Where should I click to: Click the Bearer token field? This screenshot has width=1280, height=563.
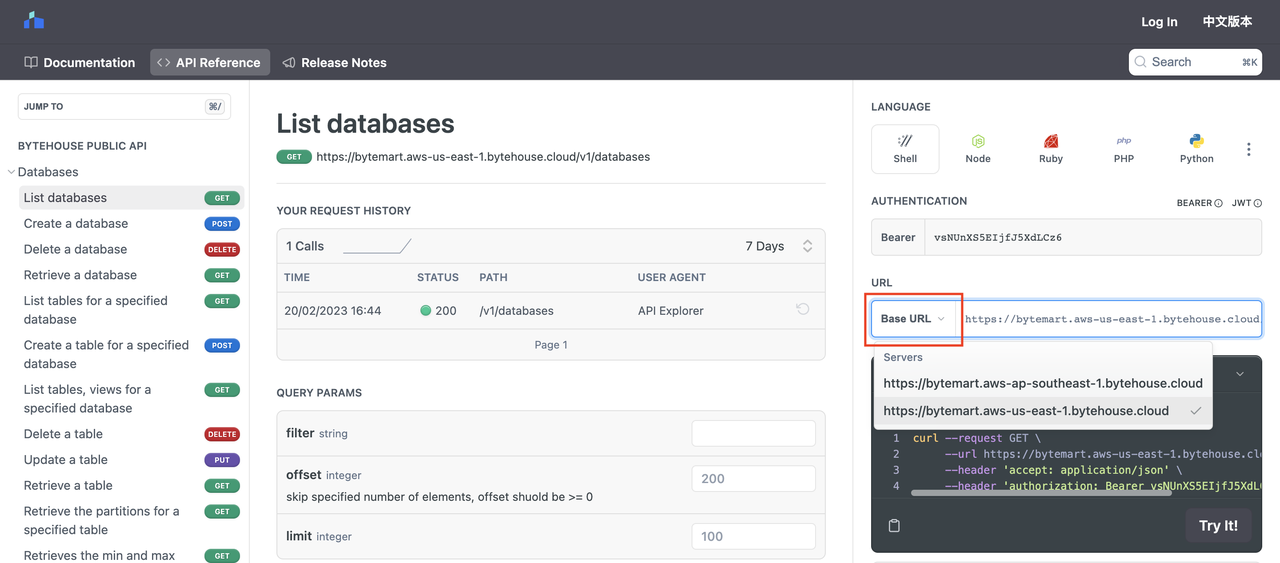(1093, 238)
